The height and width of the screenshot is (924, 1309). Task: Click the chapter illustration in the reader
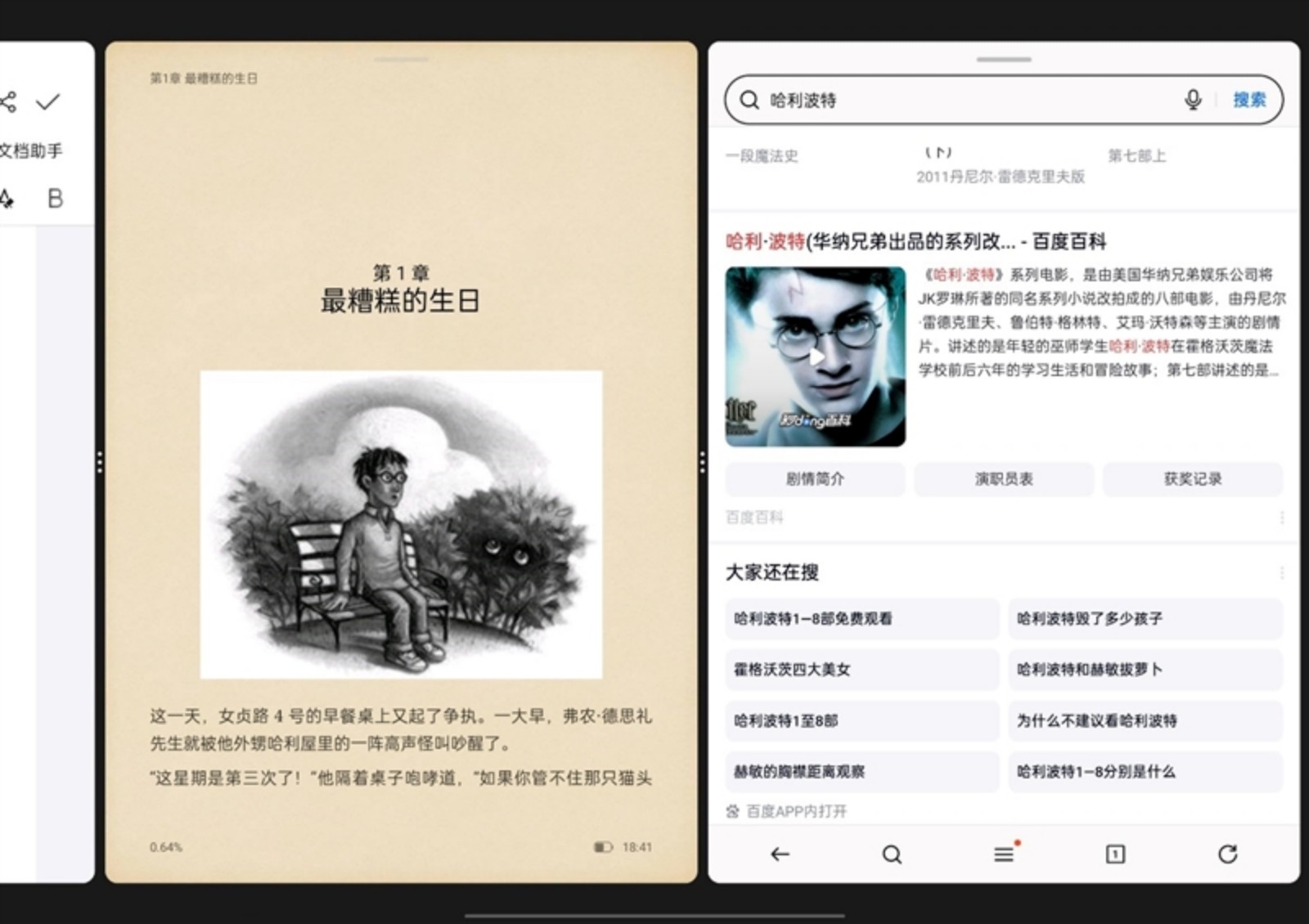click(401, 525)
